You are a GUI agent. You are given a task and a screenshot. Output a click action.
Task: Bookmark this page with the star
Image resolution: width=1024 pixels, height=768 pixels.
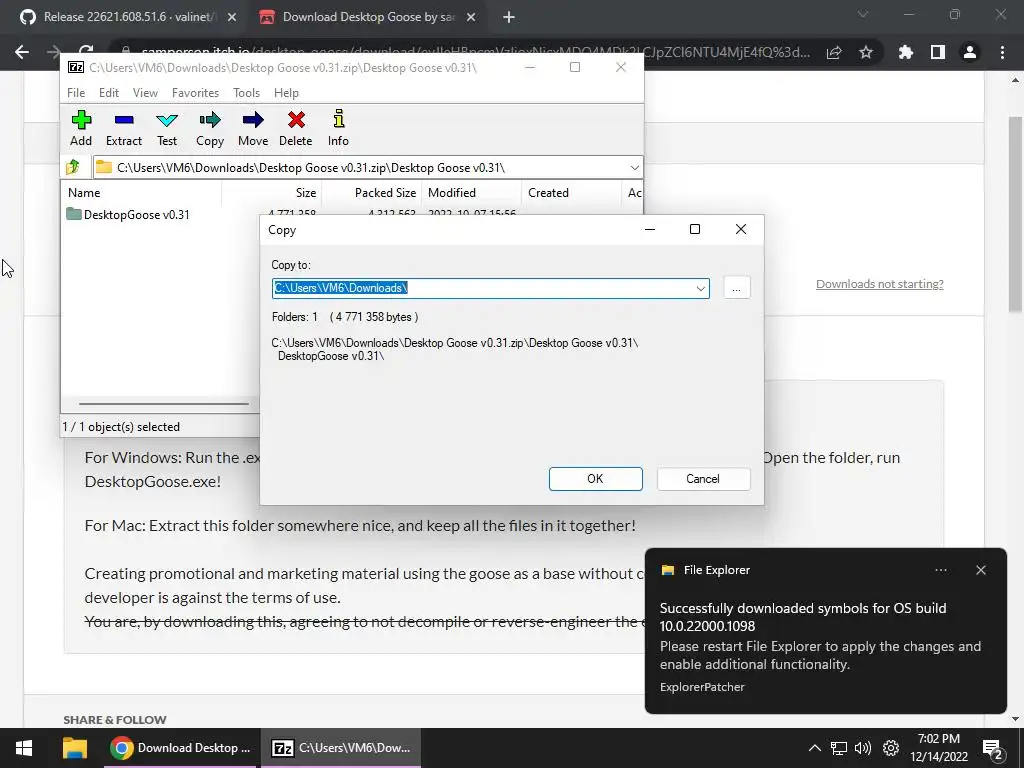pyautogui.click(x=866, y=53)
